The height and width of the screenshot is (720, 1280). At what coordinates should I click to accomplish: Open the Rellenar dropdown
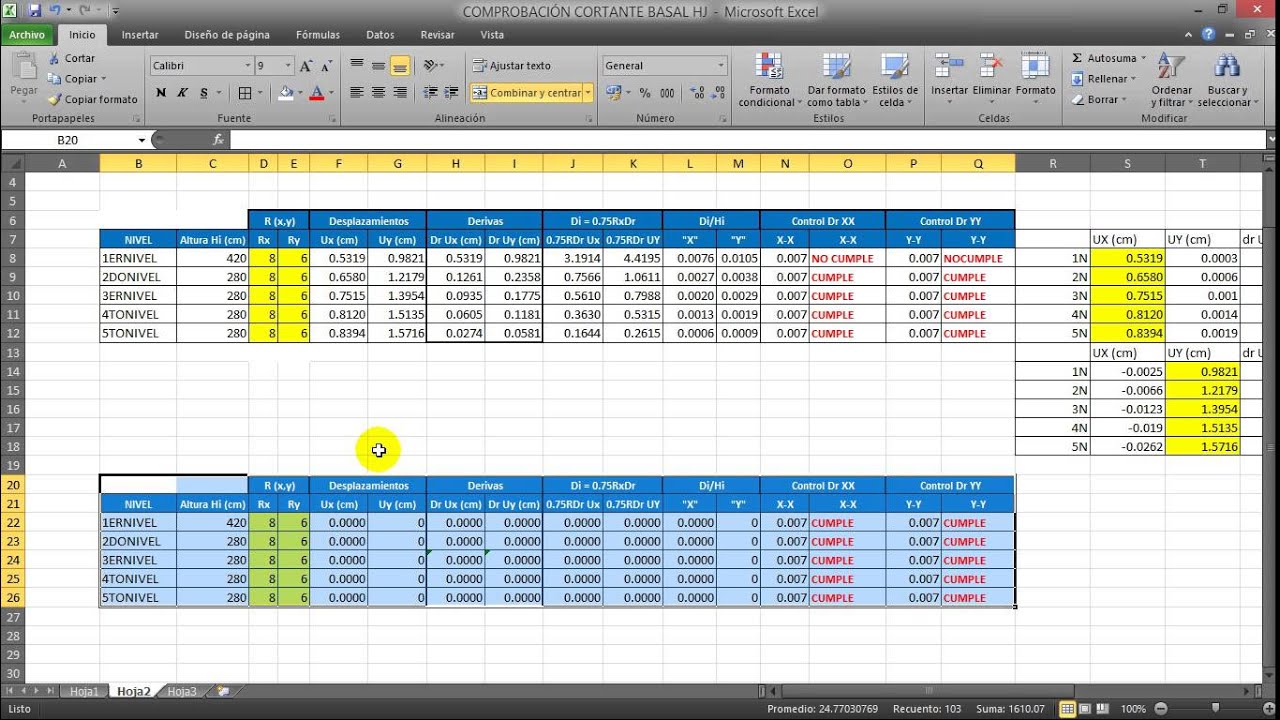(1104, 79)
